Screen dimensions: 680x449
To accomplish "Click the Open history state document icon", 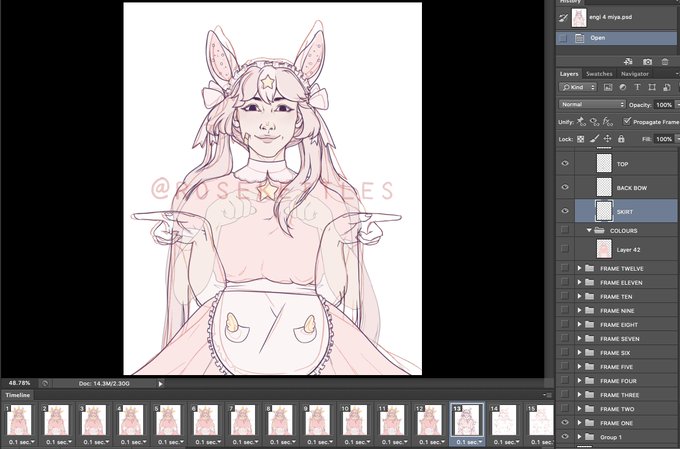I will tap(579, 38).
